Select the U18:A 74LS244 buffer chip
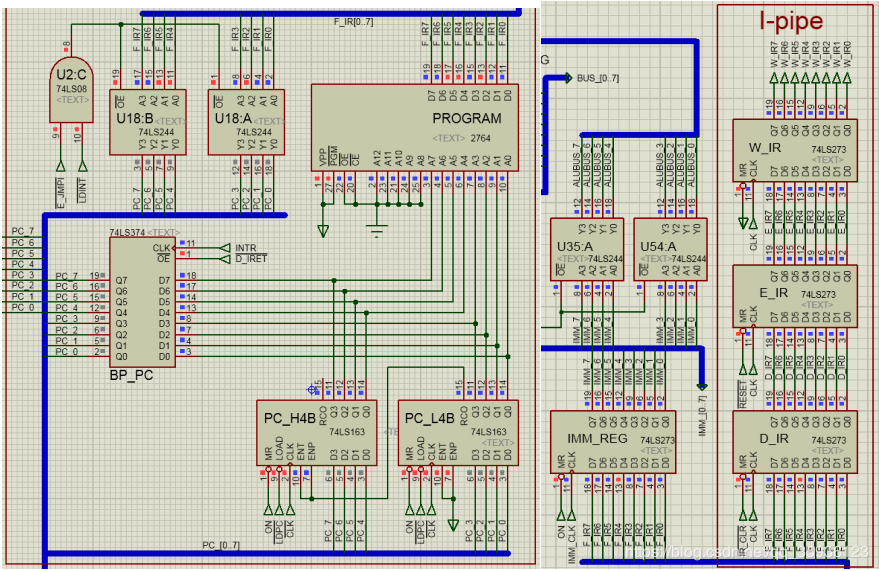Screen dimensions: 879x571 (x=245, y=123)
